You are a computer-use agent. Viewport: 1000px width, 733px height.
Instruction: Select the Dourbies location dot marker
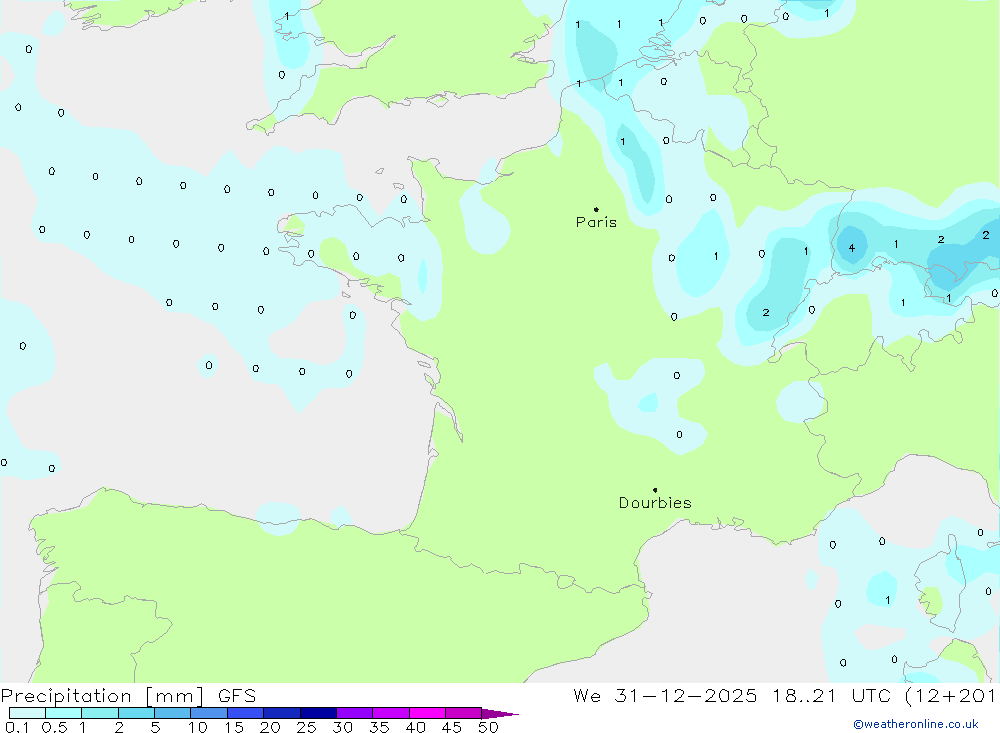(x=655, y=490)
